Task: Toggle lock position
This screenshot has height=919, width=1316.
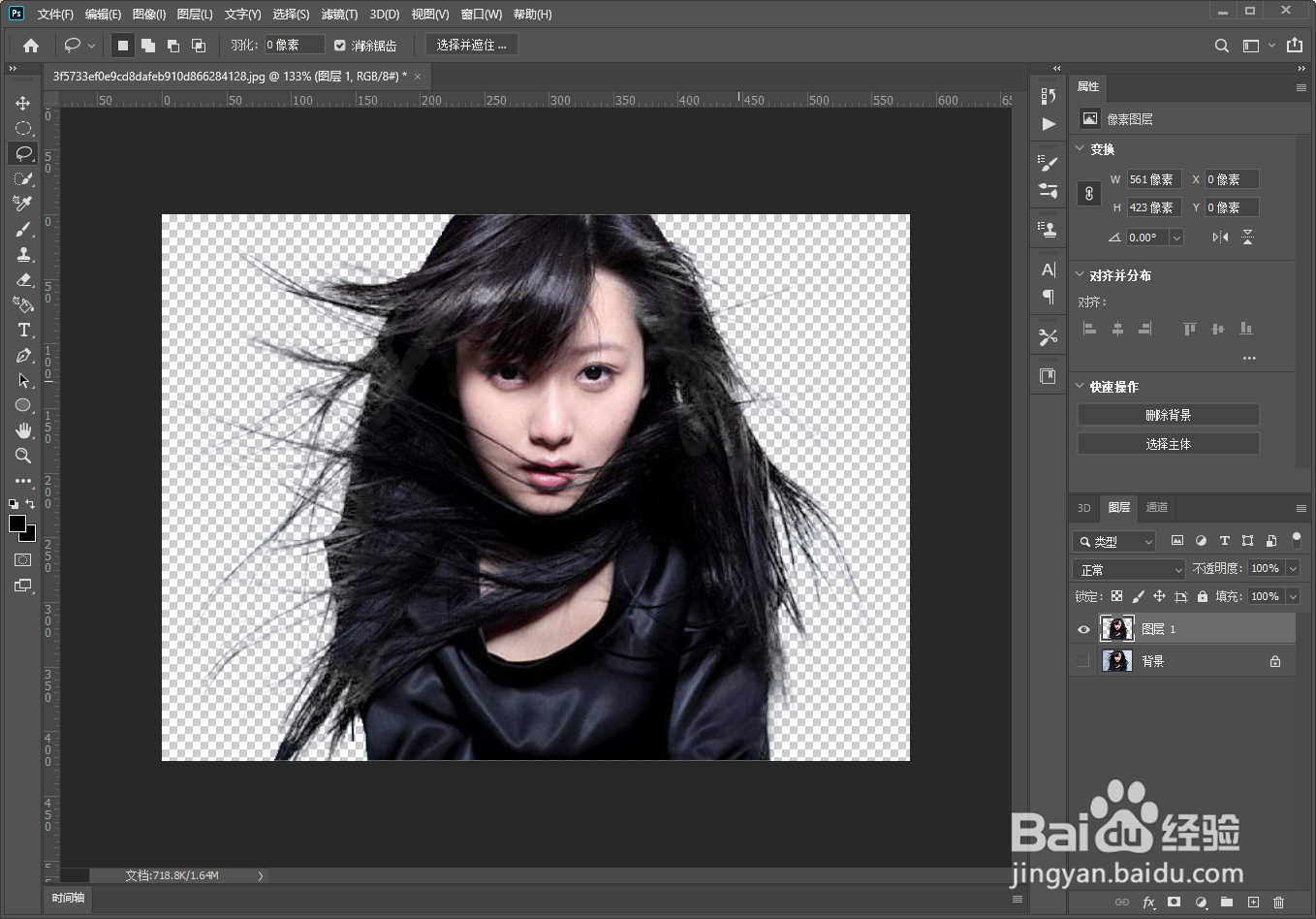Action: pyautogui.click(x=1159, y=597)
